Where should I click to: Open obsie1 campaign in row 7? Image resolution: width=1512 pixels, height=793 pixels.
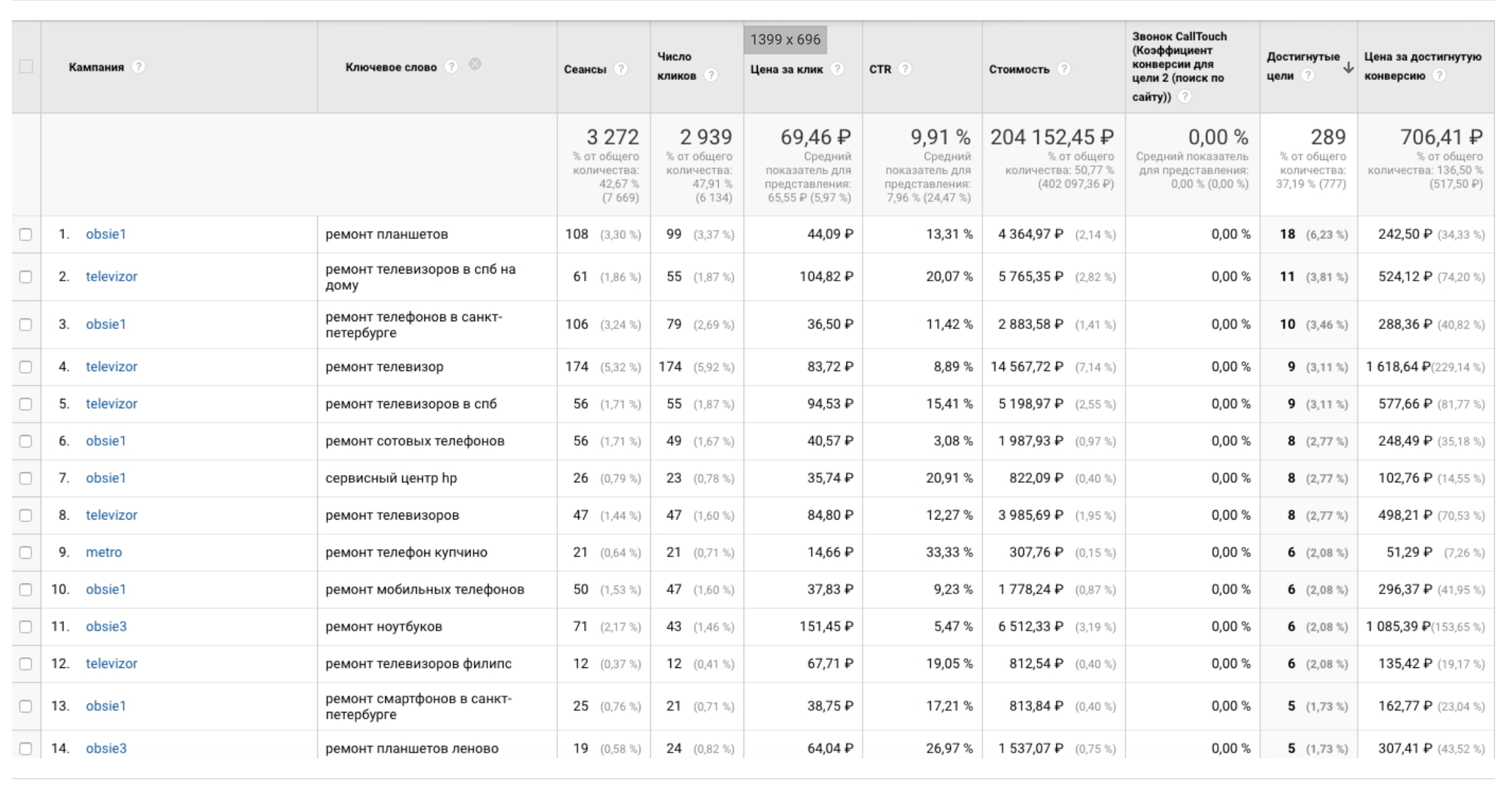pos(106,478)
